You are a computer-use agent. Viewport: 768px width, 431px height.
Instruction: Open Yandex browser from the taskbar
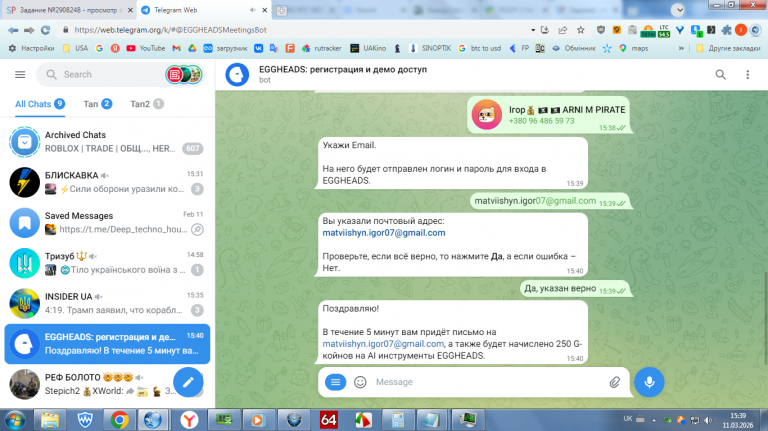(x=189, y=420)
